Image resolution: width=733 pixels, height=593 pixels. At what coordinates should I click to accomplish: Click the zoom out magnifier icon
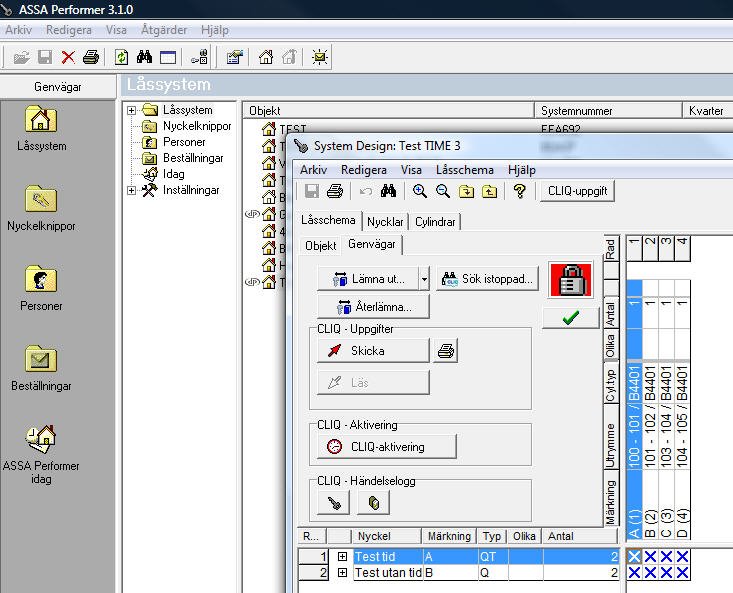[x=442, y=192]
